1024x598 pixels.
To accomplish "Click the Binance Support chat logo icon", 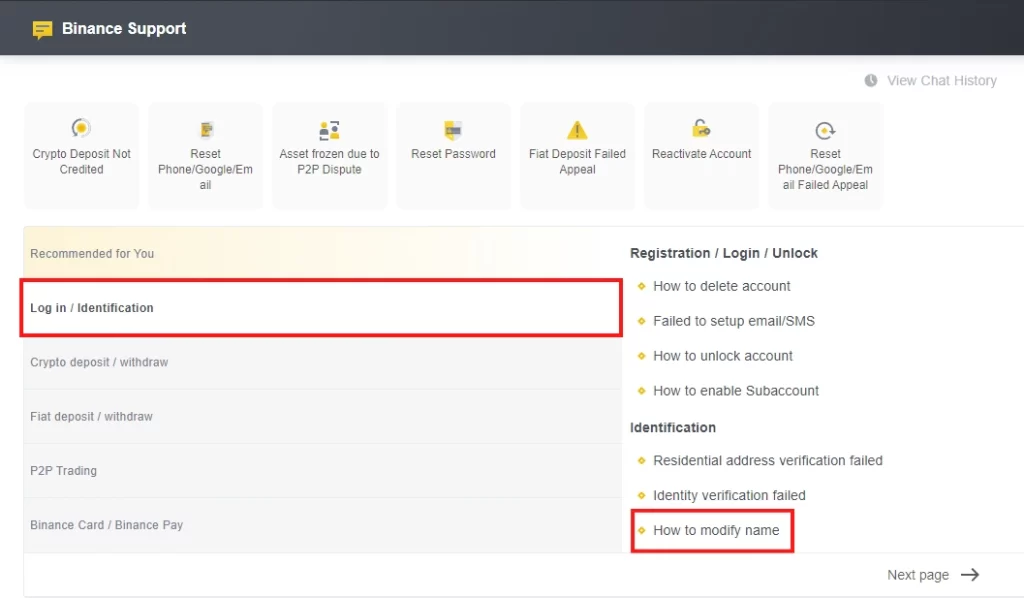I will click(42, 29).
